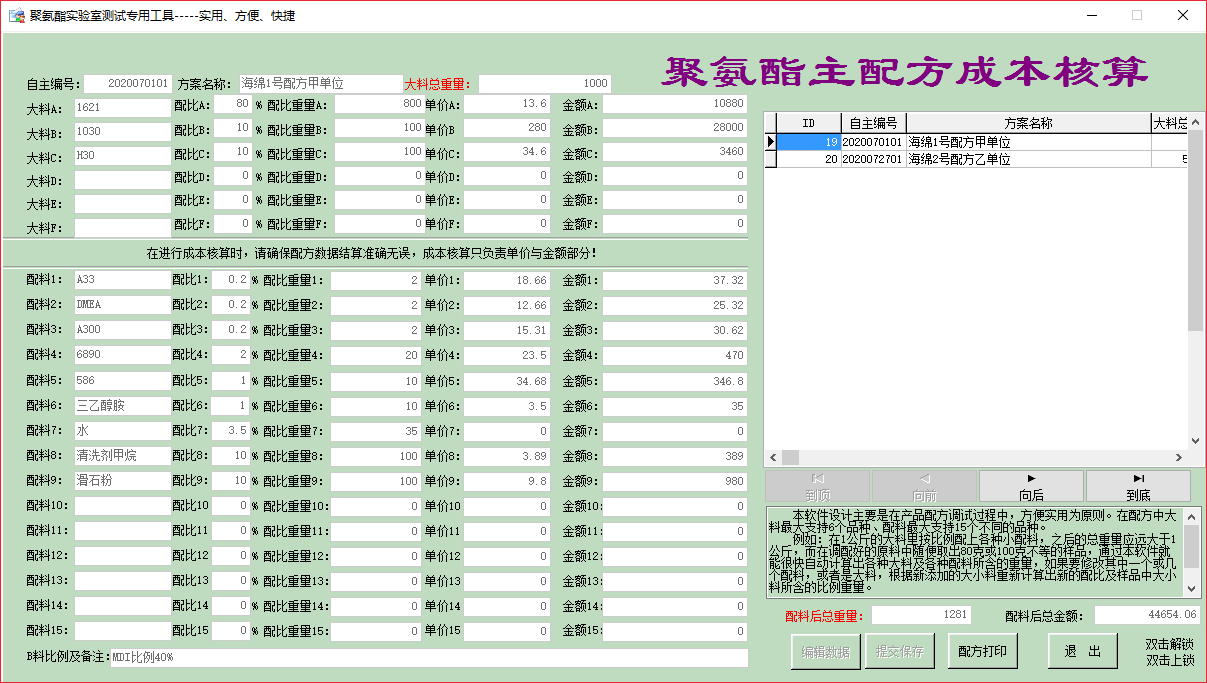Click the description text box scroll-up arrow
Screen dimensions: 1207x683
click(1192, 516)
